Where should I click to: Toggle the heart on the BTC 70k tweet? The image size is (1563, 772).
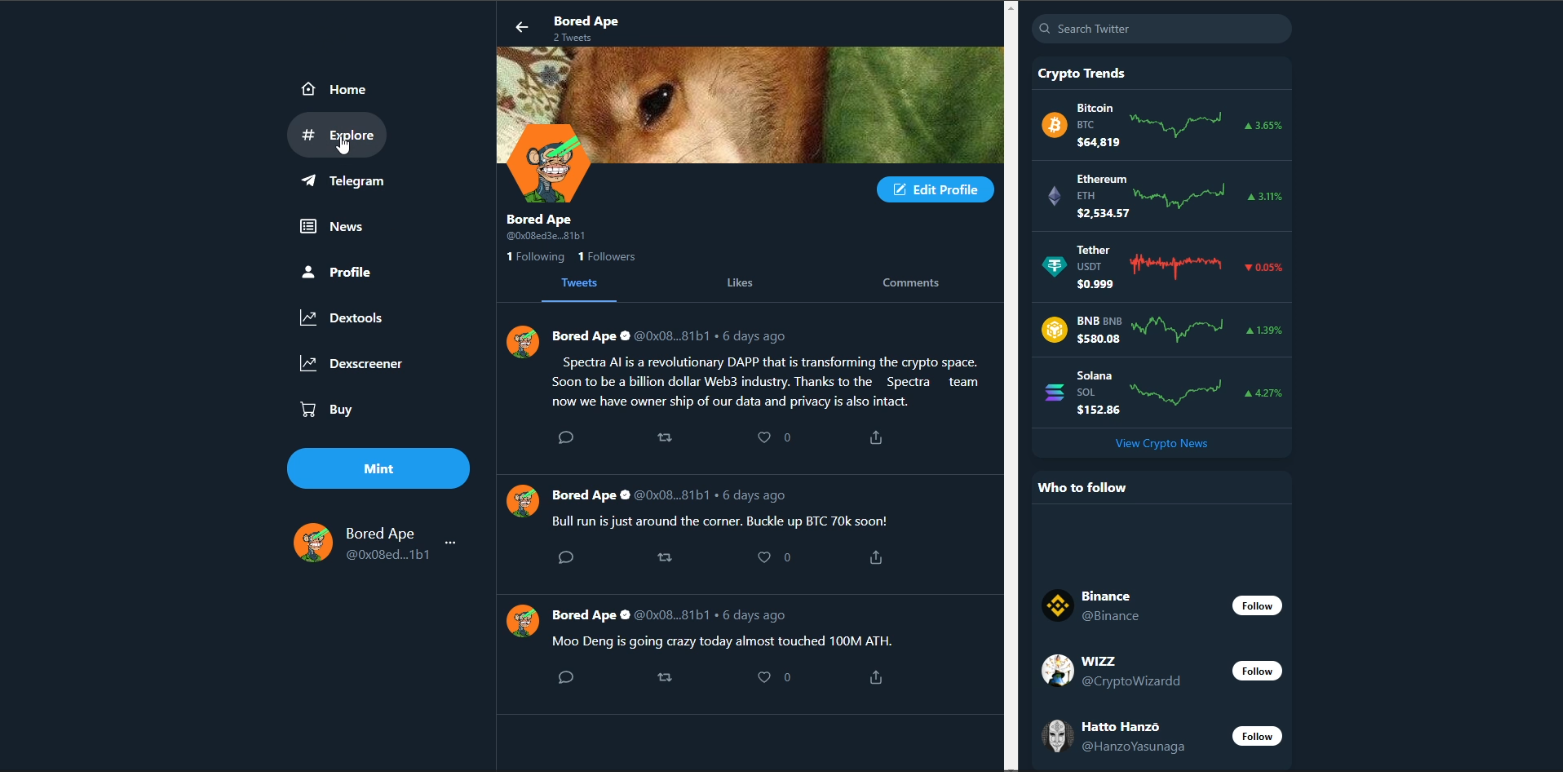[763, 557]
